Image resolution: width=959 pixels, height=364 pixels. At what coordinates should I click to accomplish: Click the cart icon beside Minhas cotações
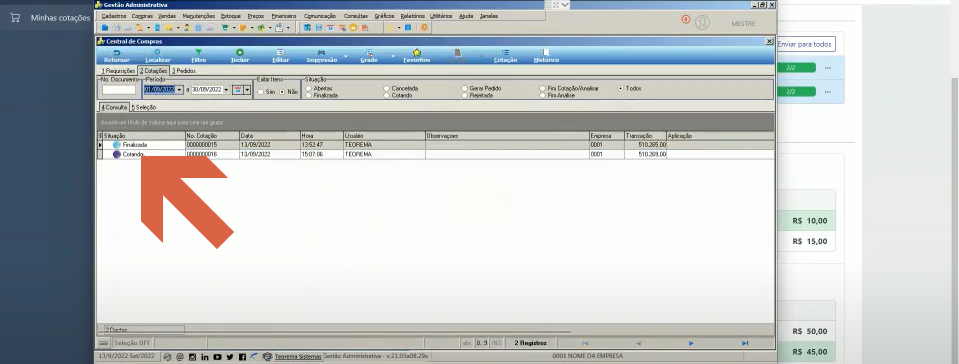[x=15, y=18]
